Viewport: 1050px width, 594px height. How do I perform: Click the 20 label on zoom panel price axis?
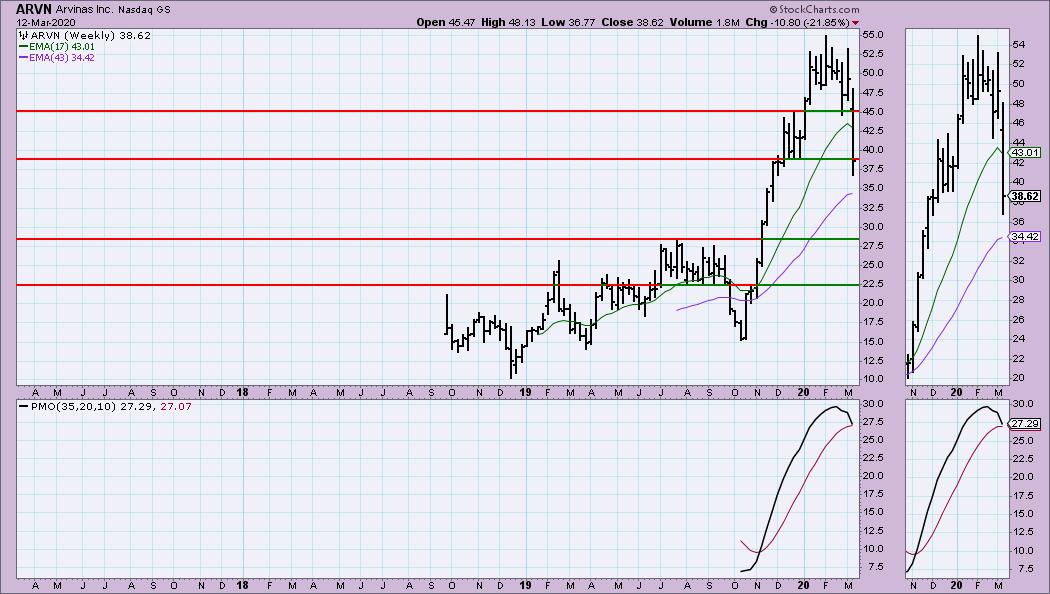[1019, 378]
